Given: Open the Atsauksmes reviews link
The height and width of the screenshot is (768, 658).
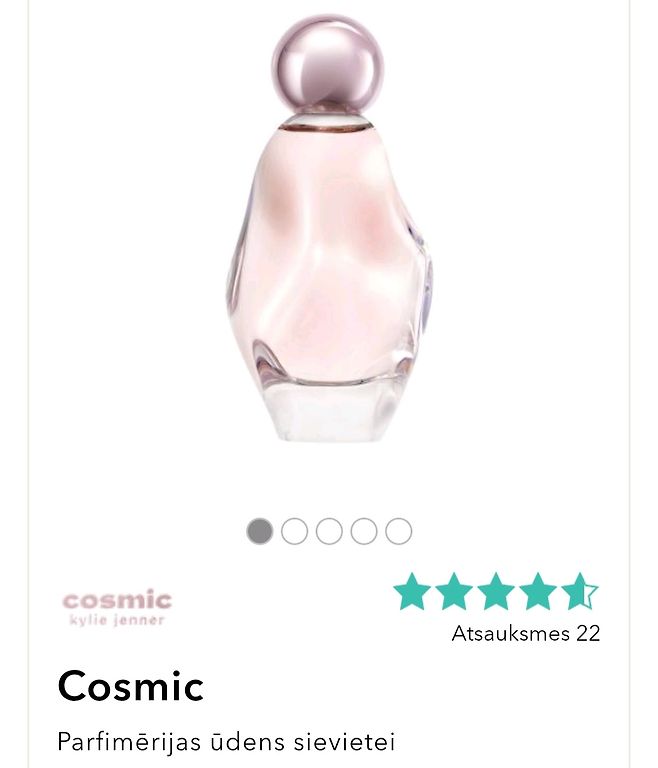Looking at the screenshot, I should click(526, 633).
